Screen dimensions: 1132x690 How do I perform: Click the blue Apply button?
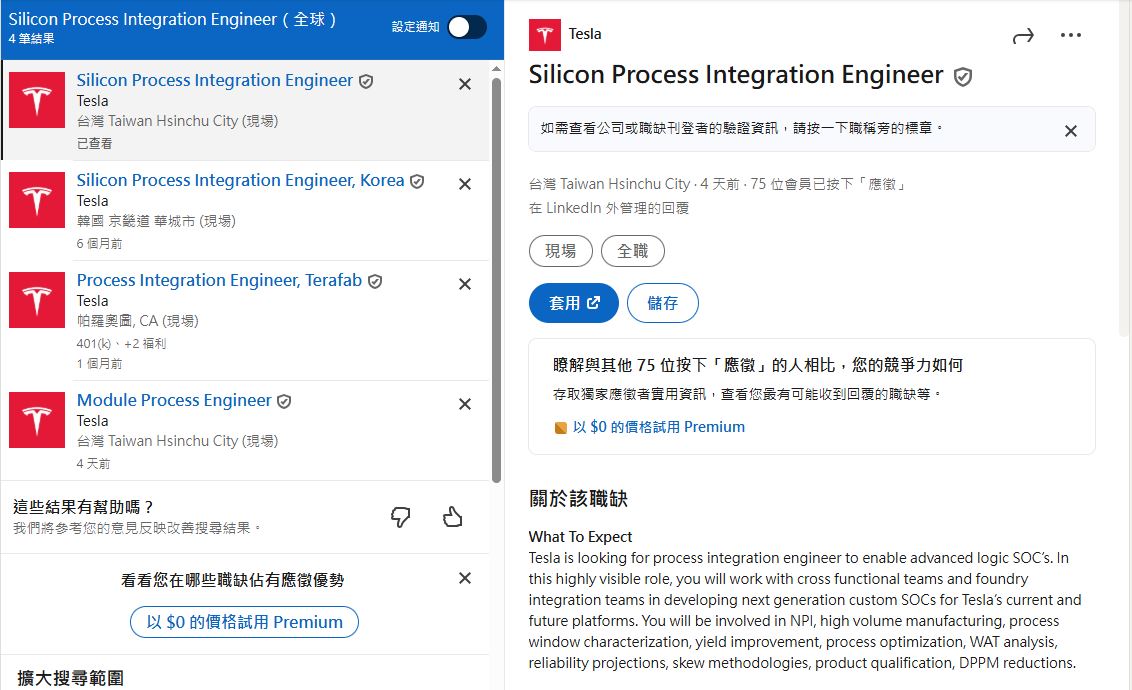tap(573, 303)
